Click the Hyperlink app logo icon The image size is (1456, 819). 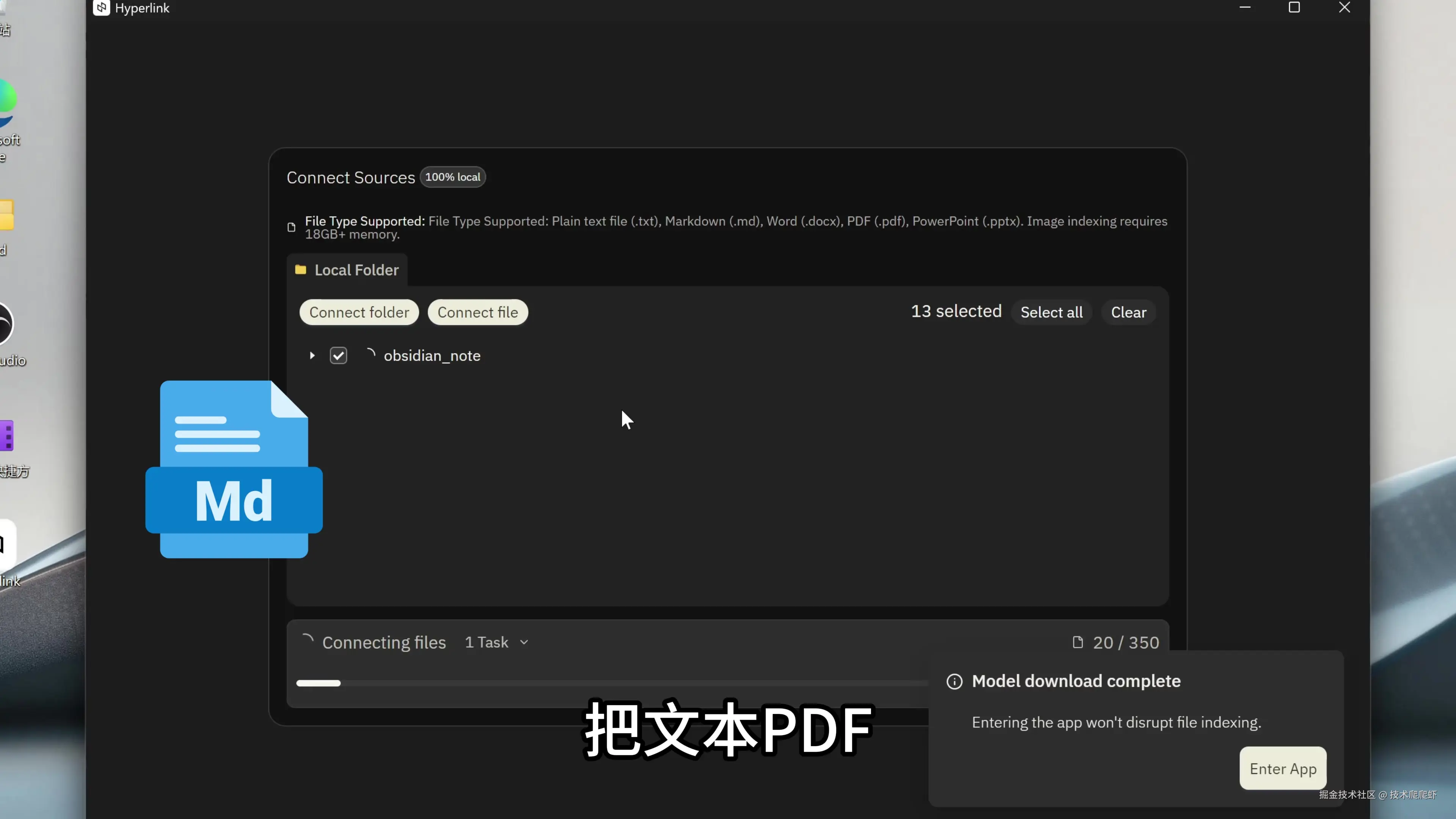101,8
